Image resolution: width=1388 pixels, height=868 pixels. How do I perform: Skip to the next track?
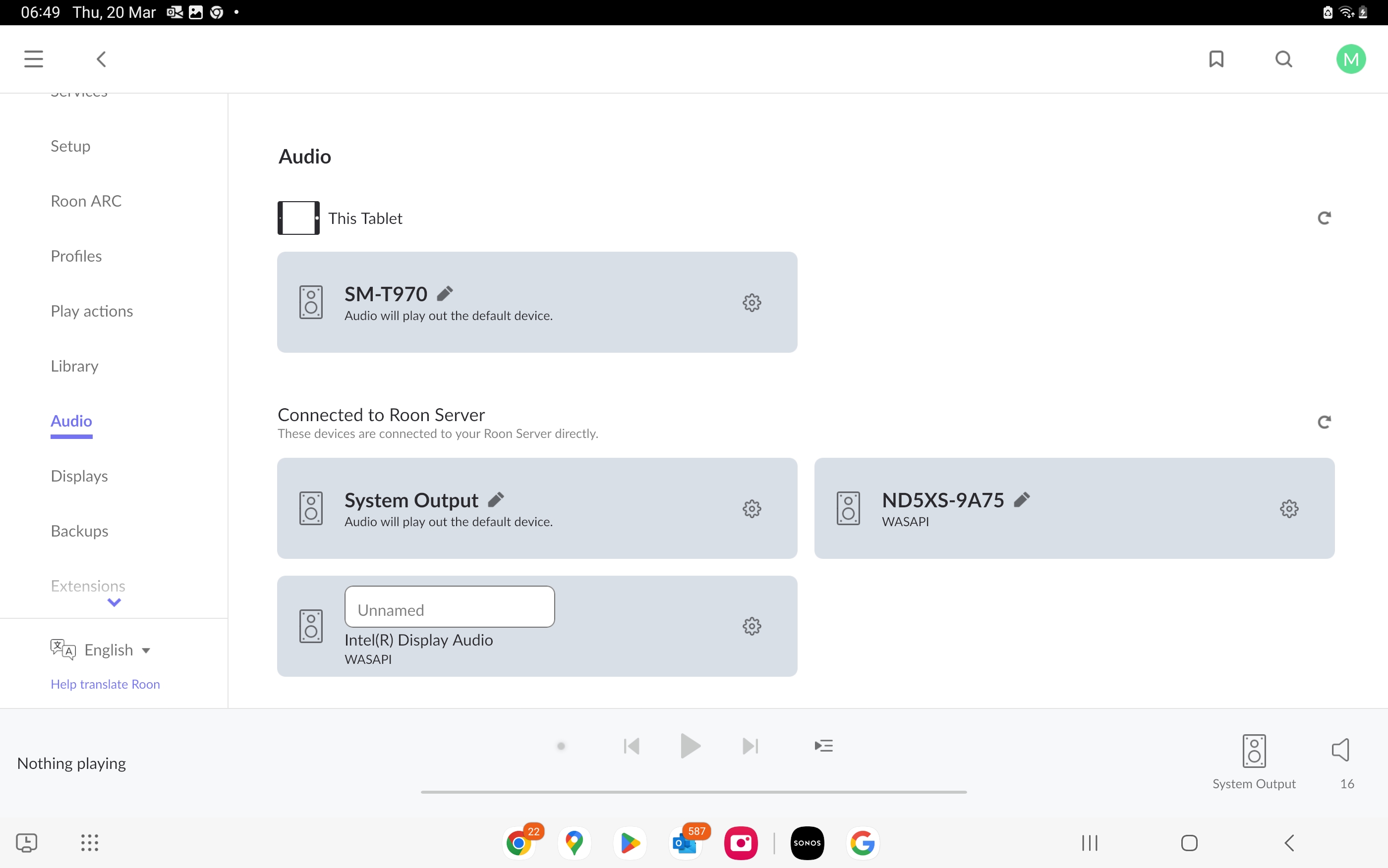coord(750,746)
